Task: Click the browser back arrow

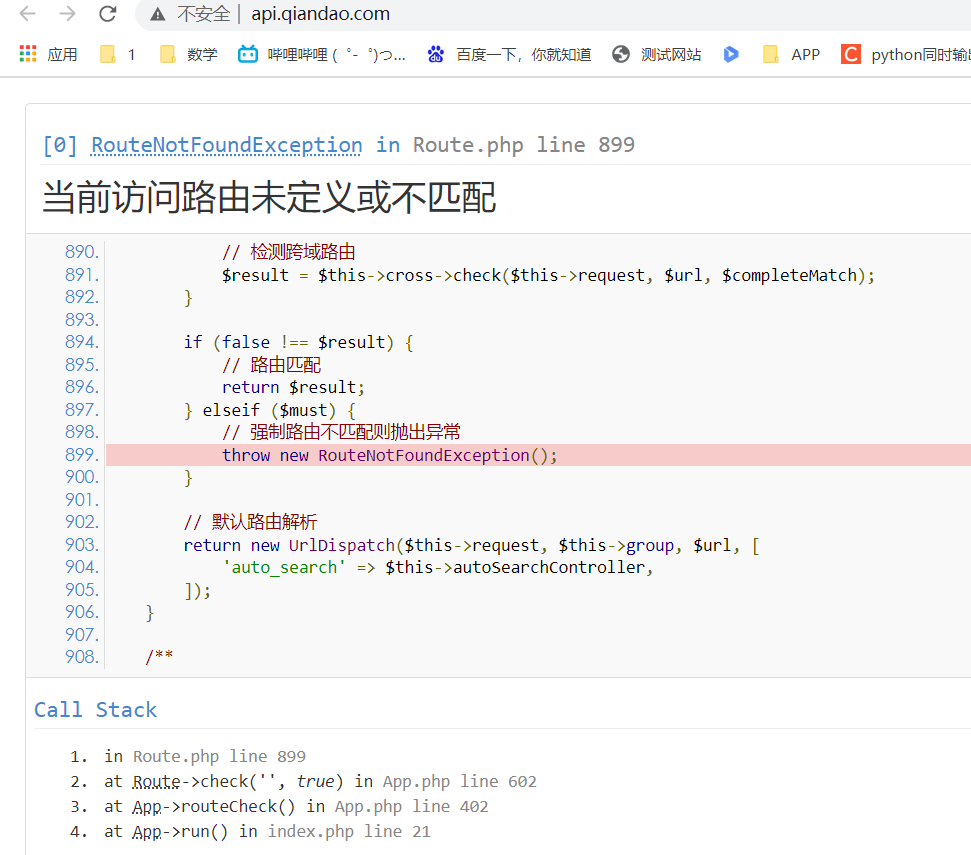Action: tap(25, 14)
